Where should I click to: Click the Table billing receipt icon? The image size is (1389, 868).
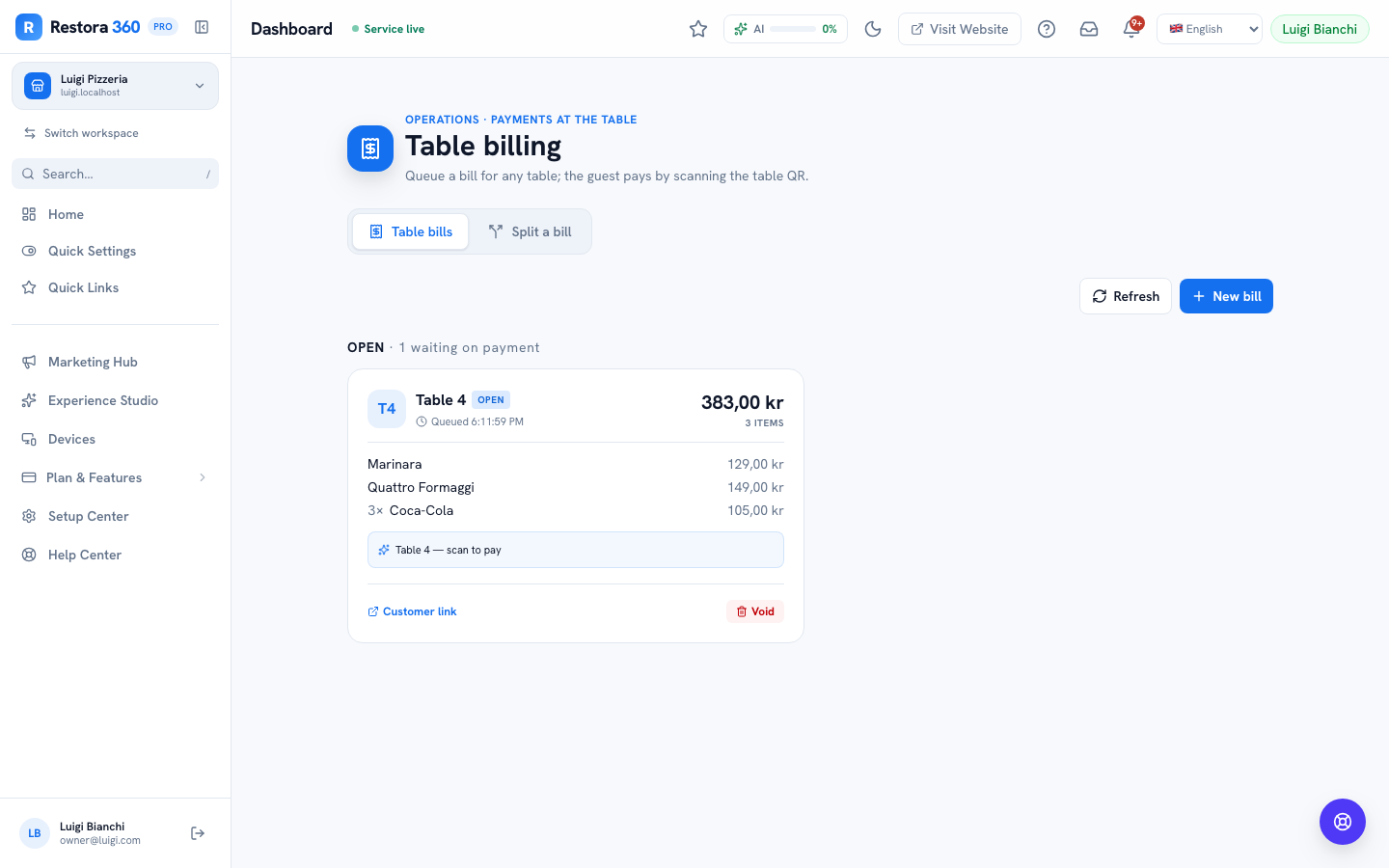point(370,149)
